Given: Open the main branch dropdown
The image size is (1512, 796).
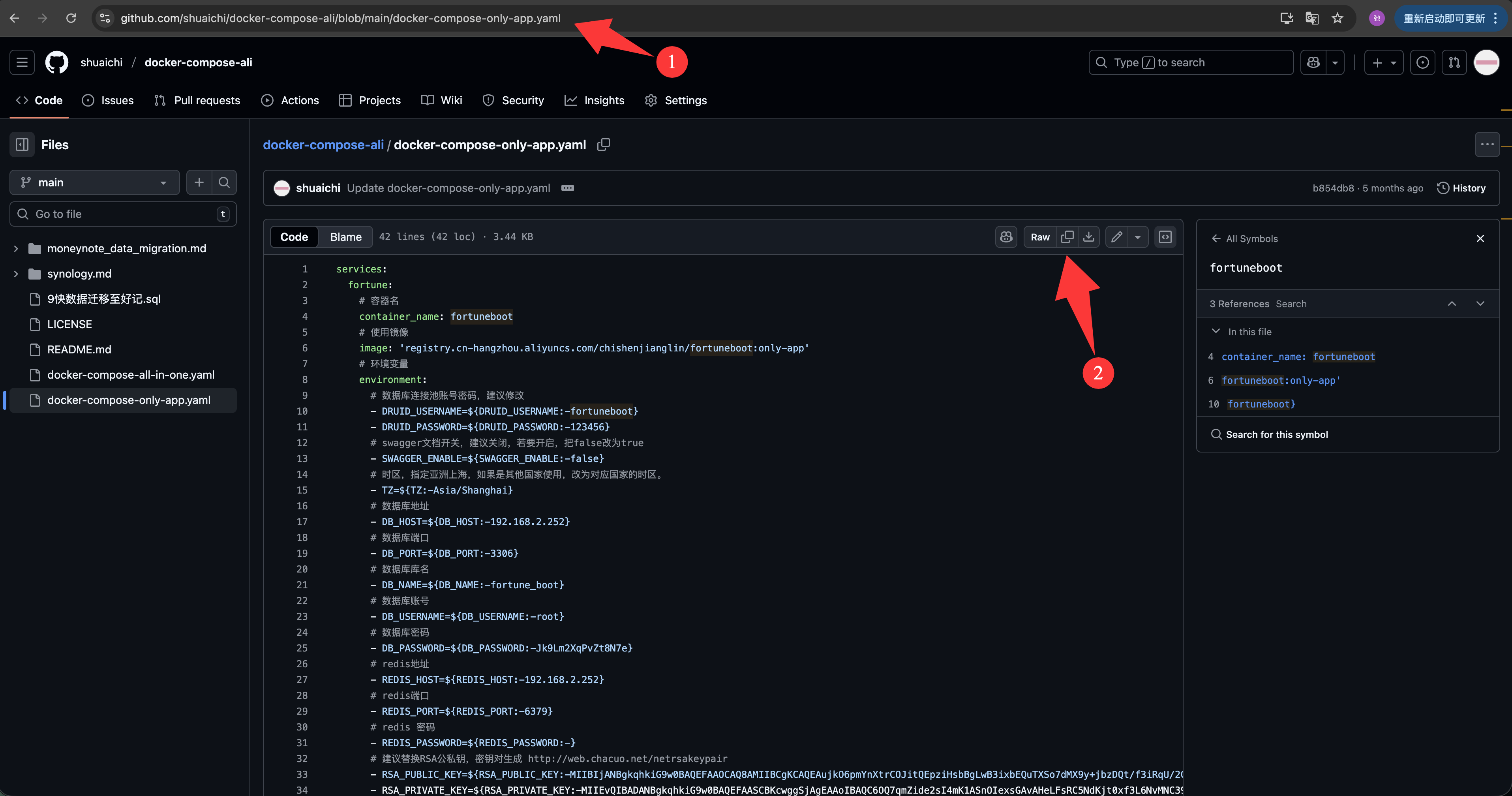Looking at the screenshot, I should (x=94, y=182).
